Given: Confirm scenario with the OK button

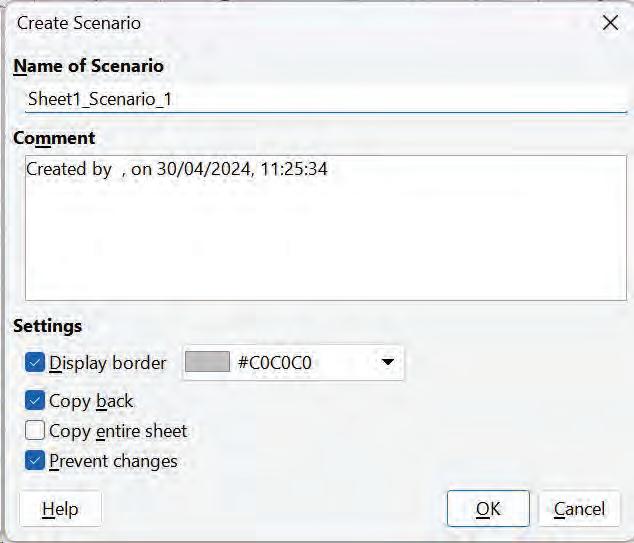Looking at the screenshot, I should [488, 509].
